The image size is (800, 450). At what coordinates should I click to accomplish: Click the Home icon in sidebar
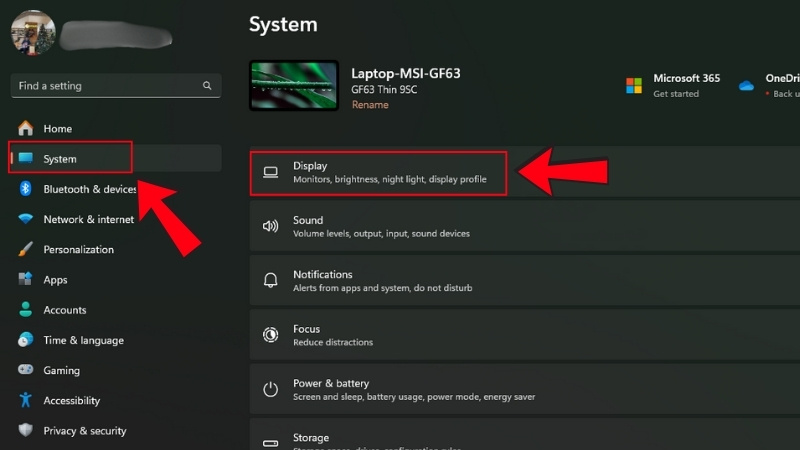[x=25, y=129]
